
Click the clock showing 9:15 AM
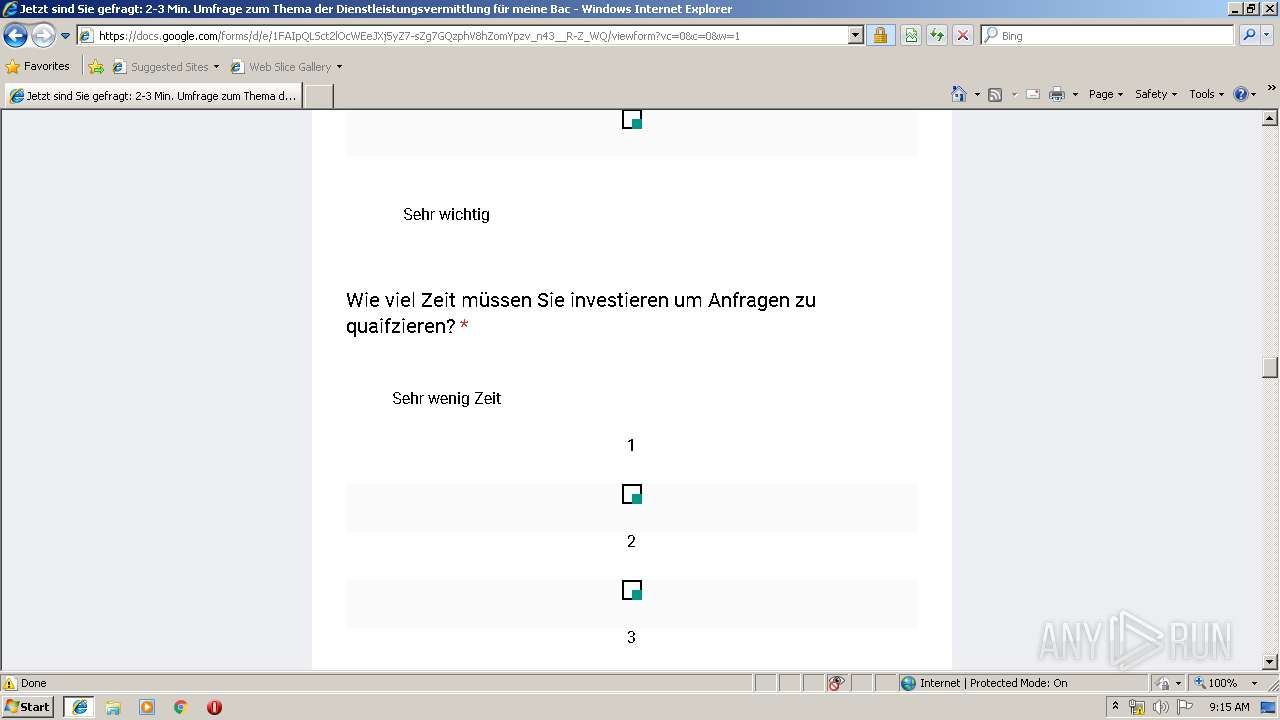(x=1229, y=707)
